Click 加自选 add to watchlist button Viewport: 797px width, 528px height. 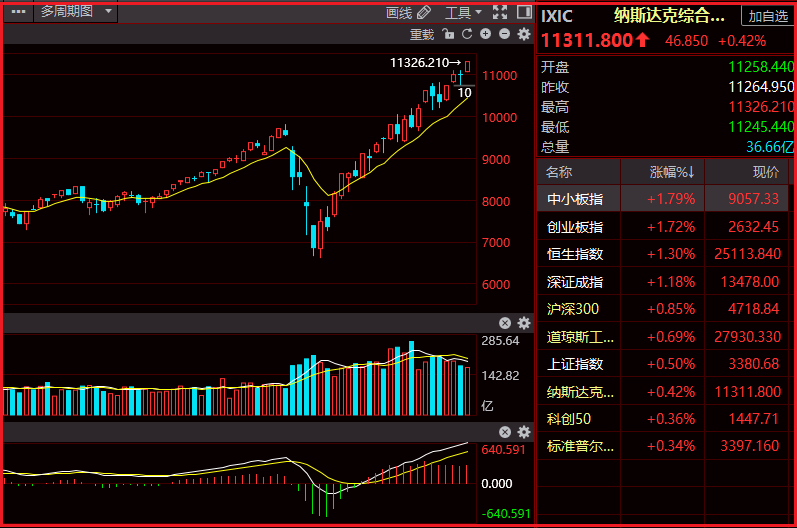768,17
